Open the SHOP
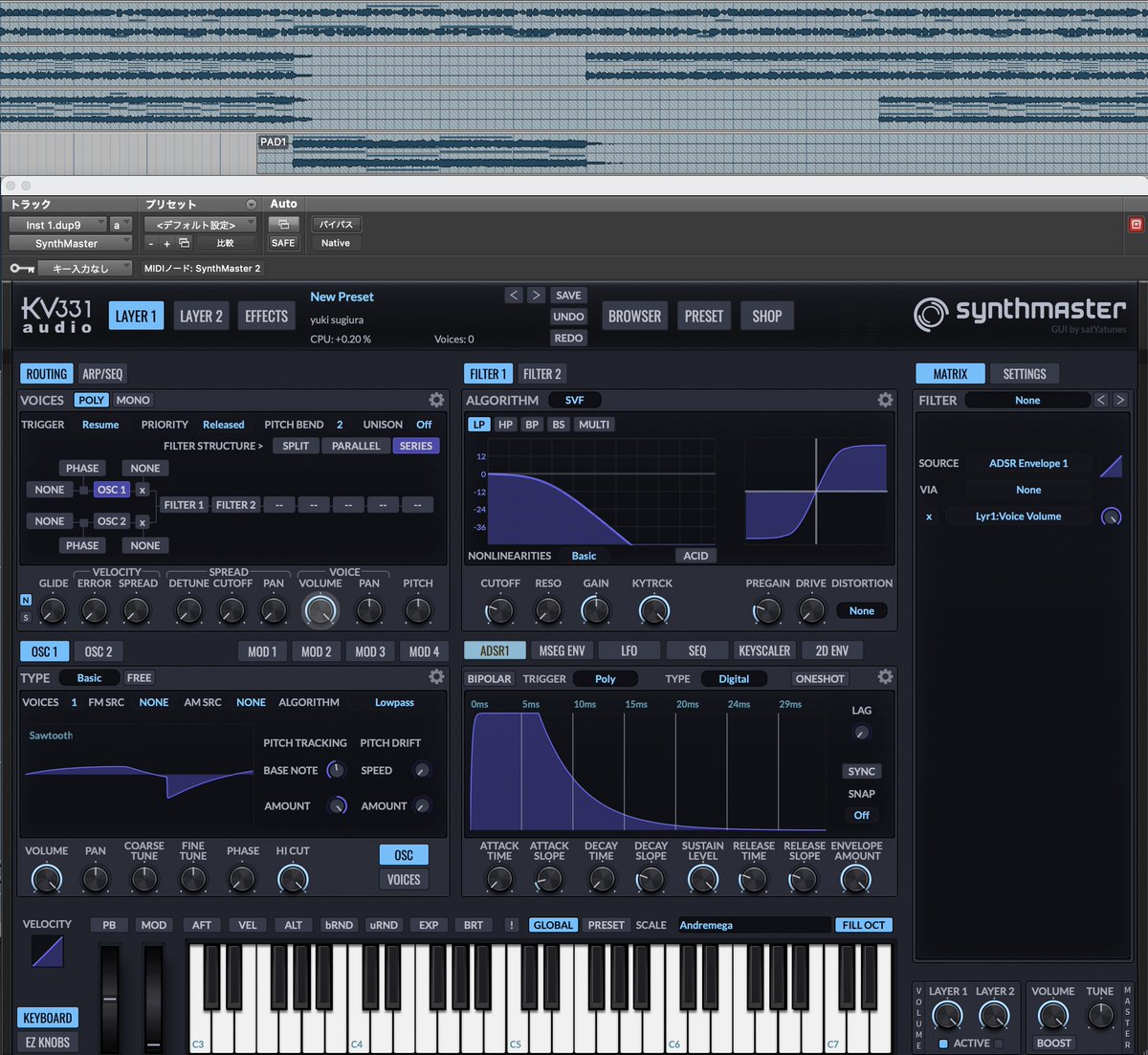 766,316
